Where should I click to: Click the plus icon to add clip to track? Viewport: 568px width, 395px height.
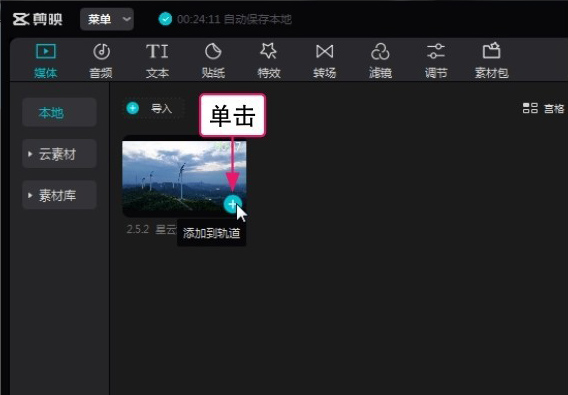tap(232, 204)
